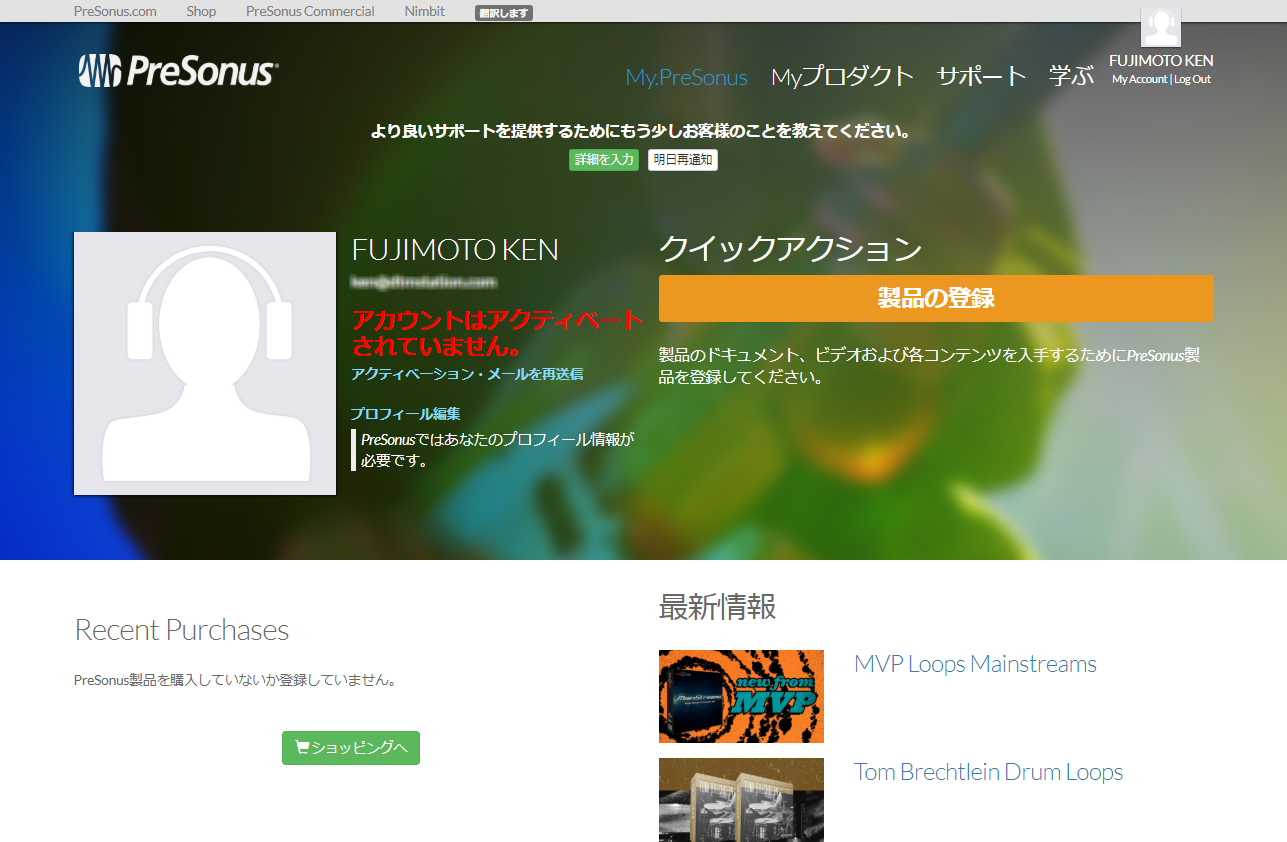Click the green 詳細を入力 button
Screen dimensions: 1287x842
pos(604,160)
